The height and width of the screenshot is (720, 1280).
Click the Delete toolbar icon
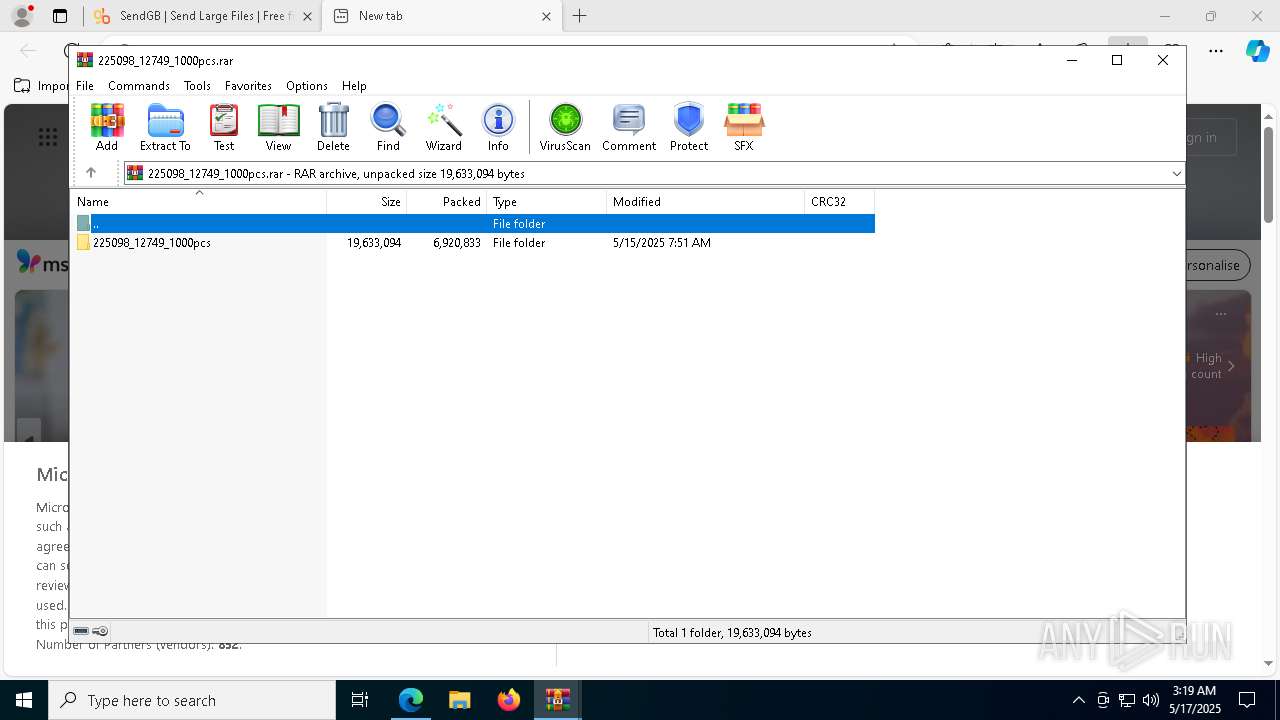coord(333,127)
